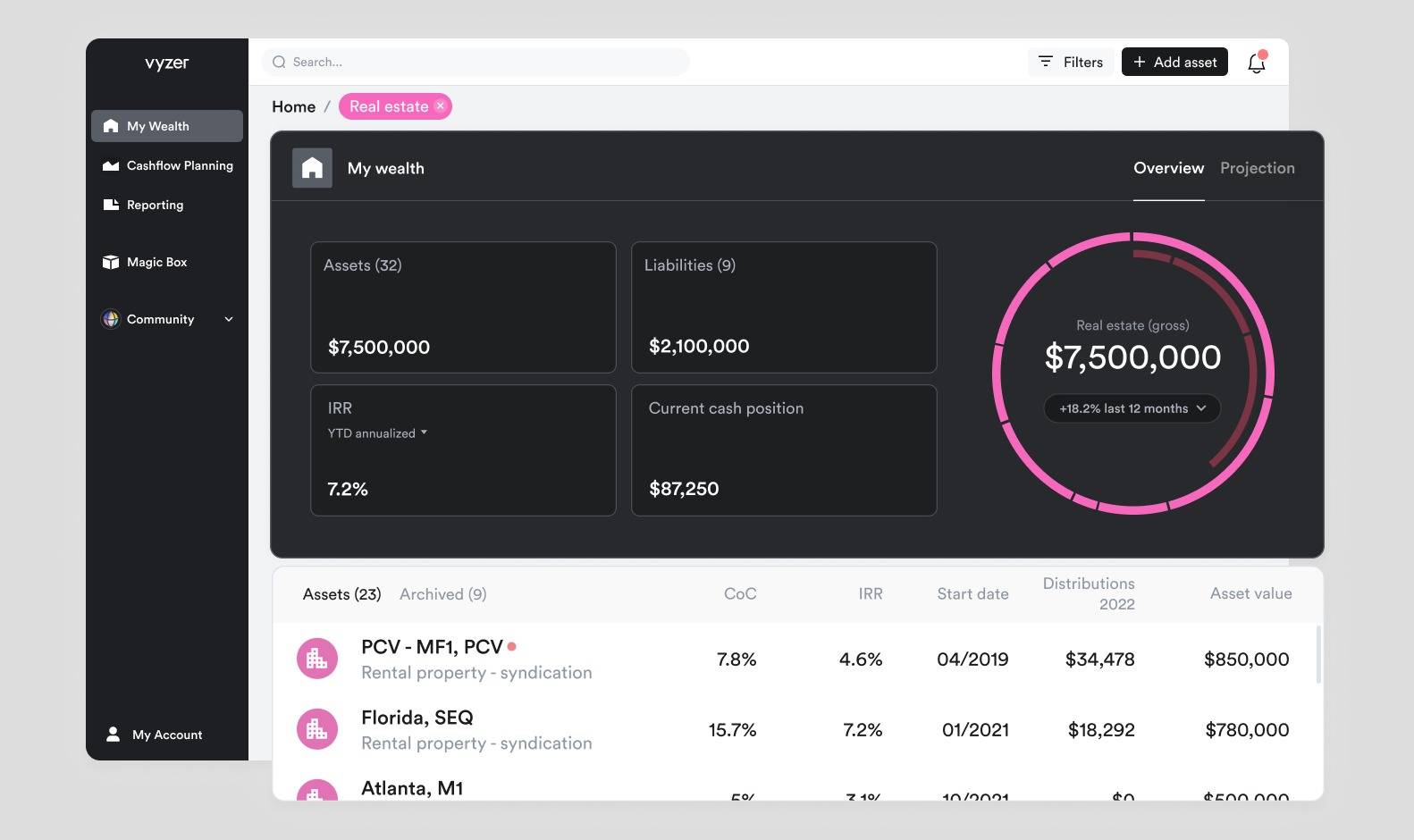Viewport: 1414px width, 840px height.
Task: Click the table vertical scrollbar
Action: pyautogui.click(x=1318, y=654)
